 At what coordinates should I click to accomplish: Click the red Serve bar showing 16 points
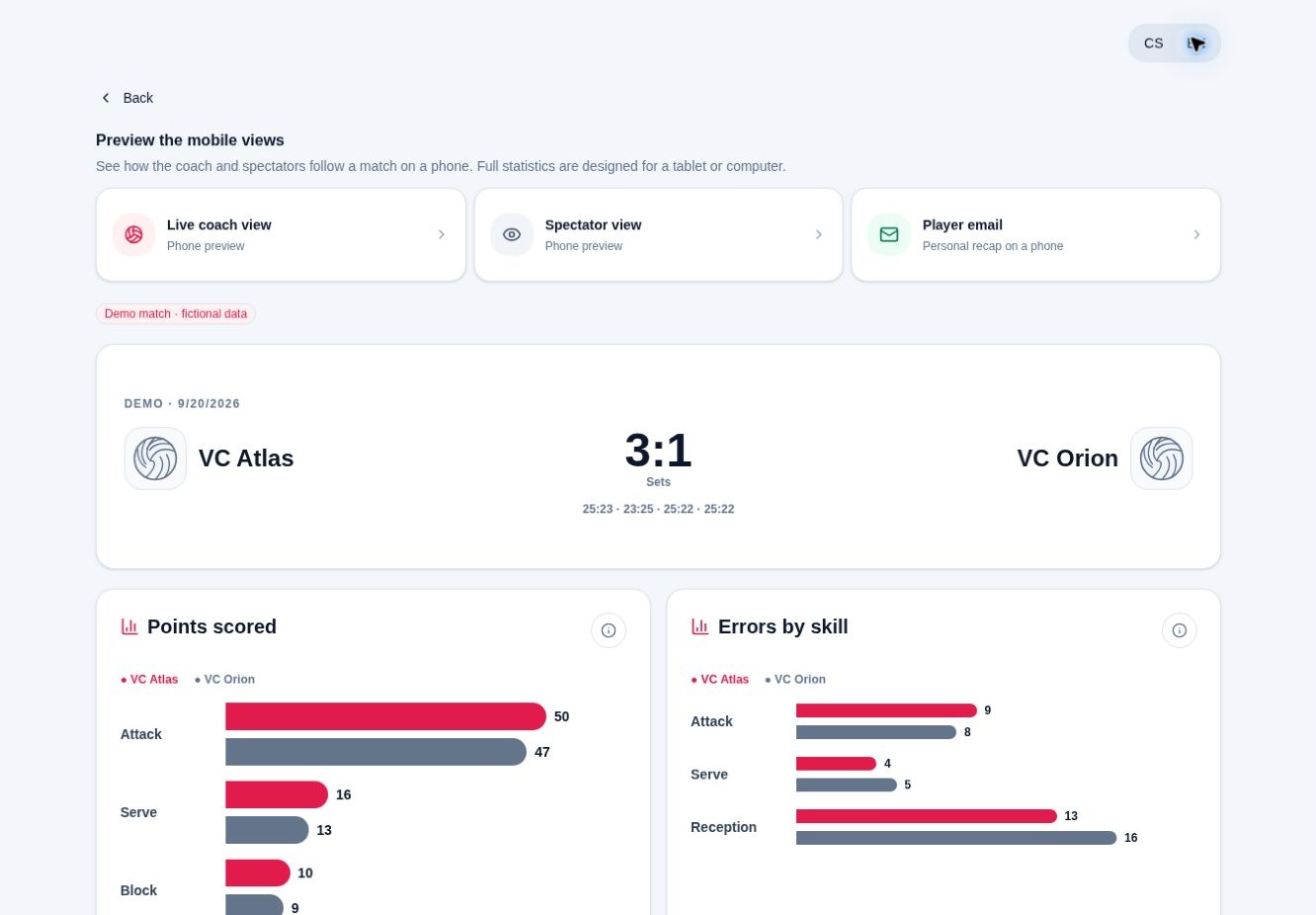(x=277, y=794)
